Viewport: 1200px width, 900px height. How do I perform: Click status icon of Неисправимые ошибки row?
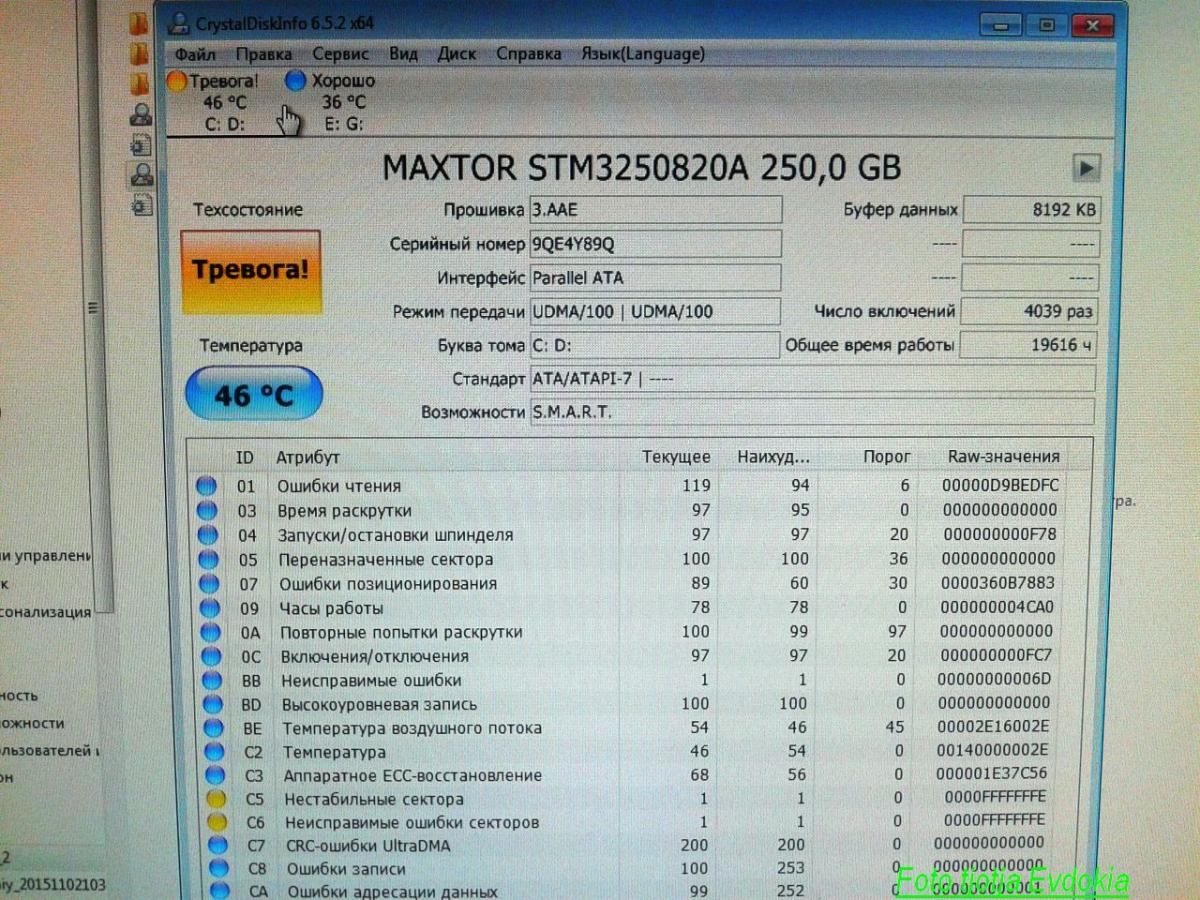click(211, 680)
